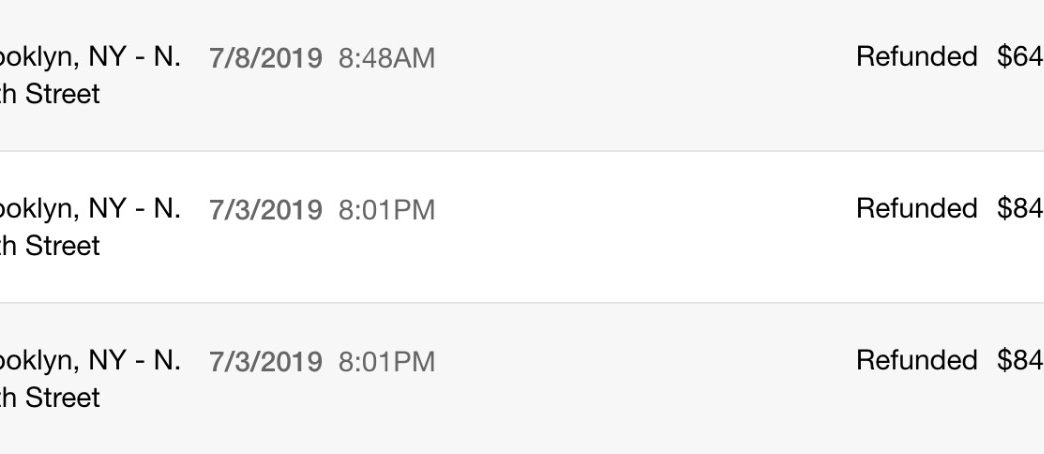
Task: Click 7/3/2019 date in bottom row
Action: (x=266, y=362)
